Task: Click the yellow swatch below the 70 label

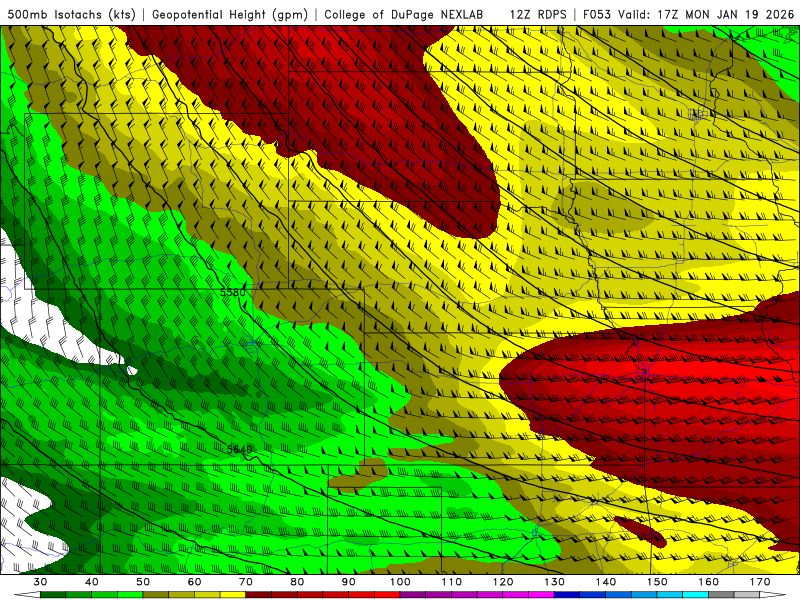Action: [x=233, y=595]
